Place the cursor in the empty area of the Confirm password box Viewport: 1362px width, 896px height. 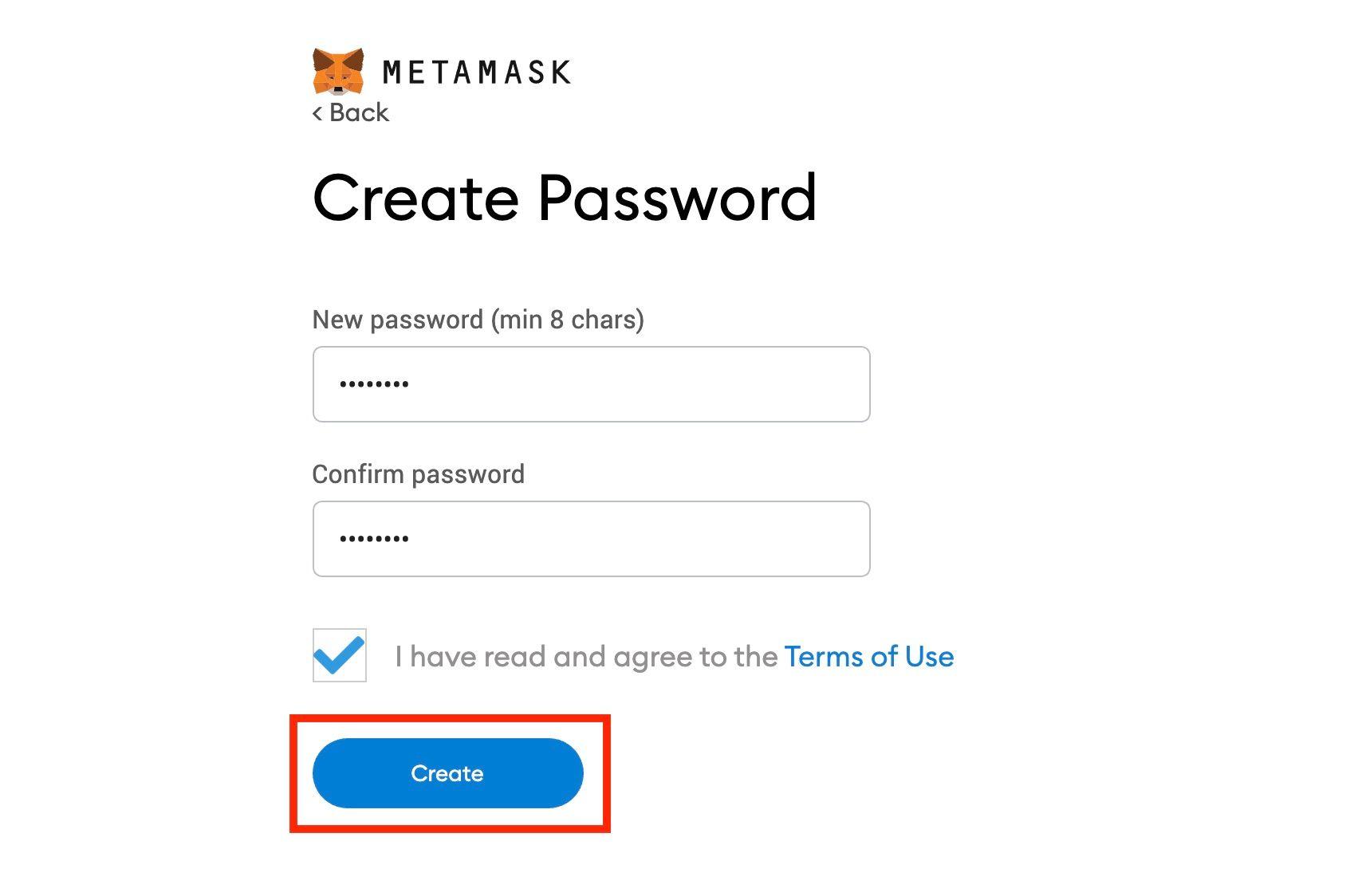click(x=638, y=539)
